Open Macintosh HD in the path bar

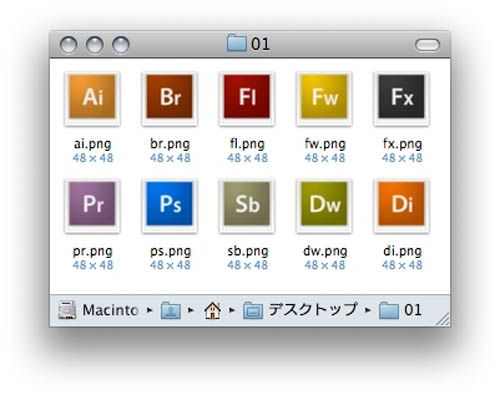point(98,310)
